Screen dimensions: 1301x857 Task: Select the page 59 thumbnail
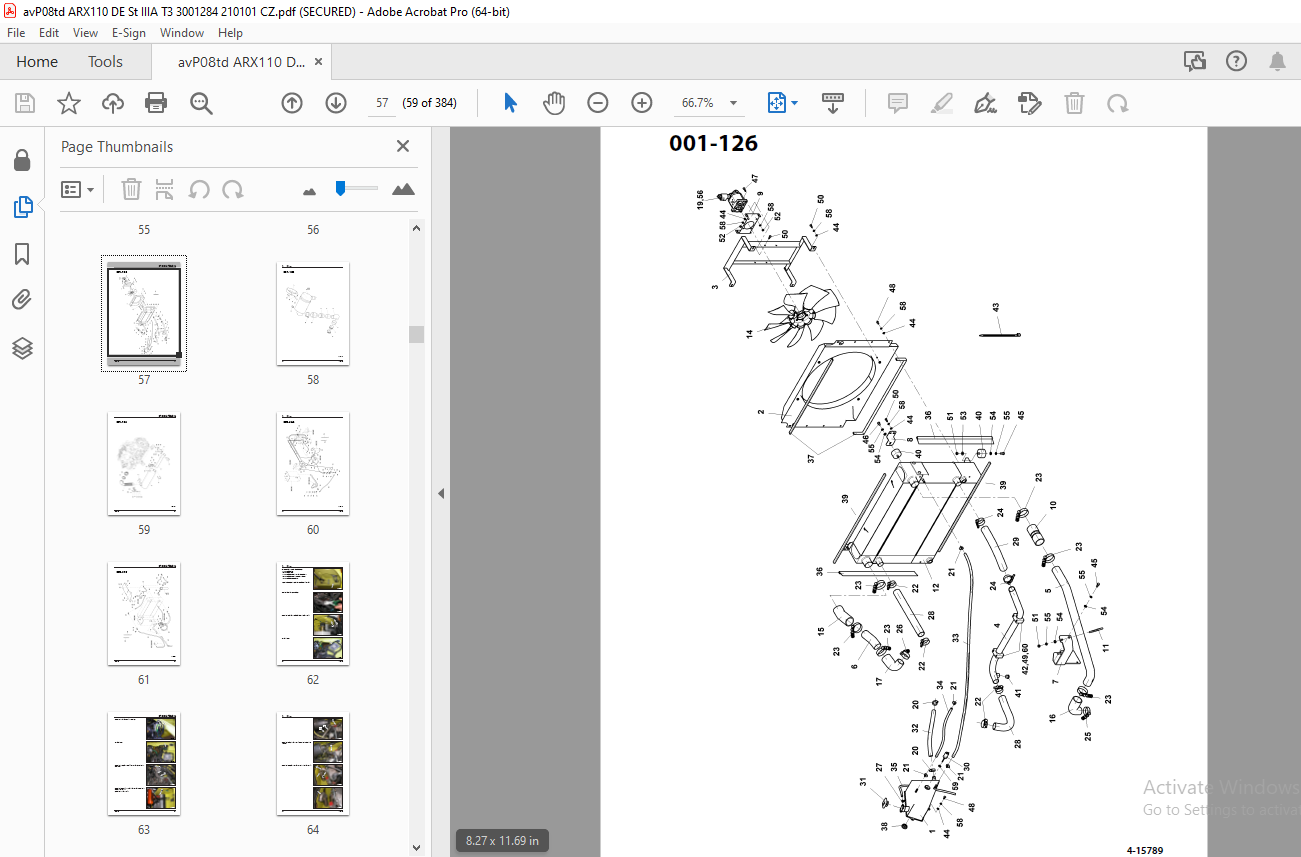pos(144,464)
